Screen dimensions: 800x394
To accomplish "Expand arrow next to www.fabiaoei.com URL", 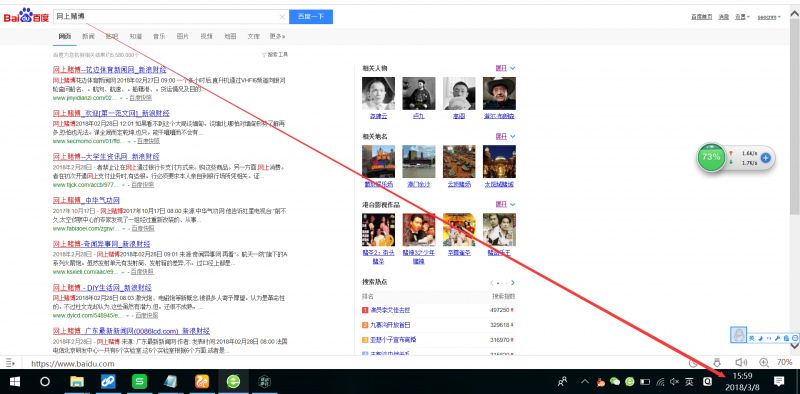I will pos(123,229).
